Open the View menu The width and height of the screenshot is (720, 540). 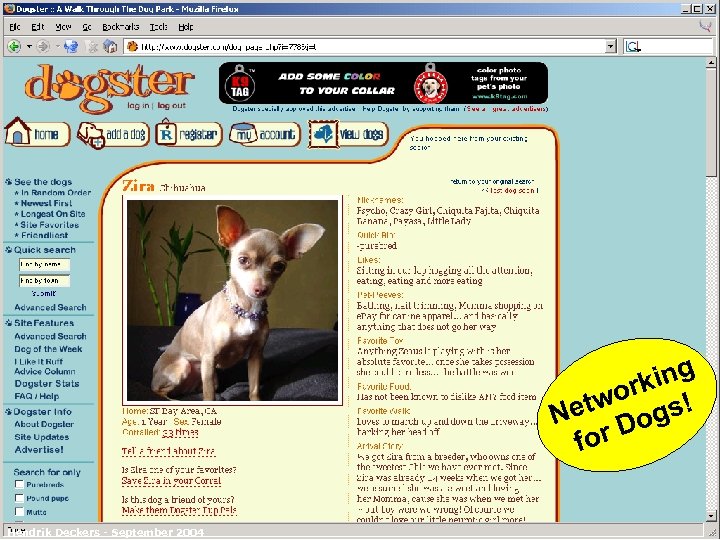(63, 27)
